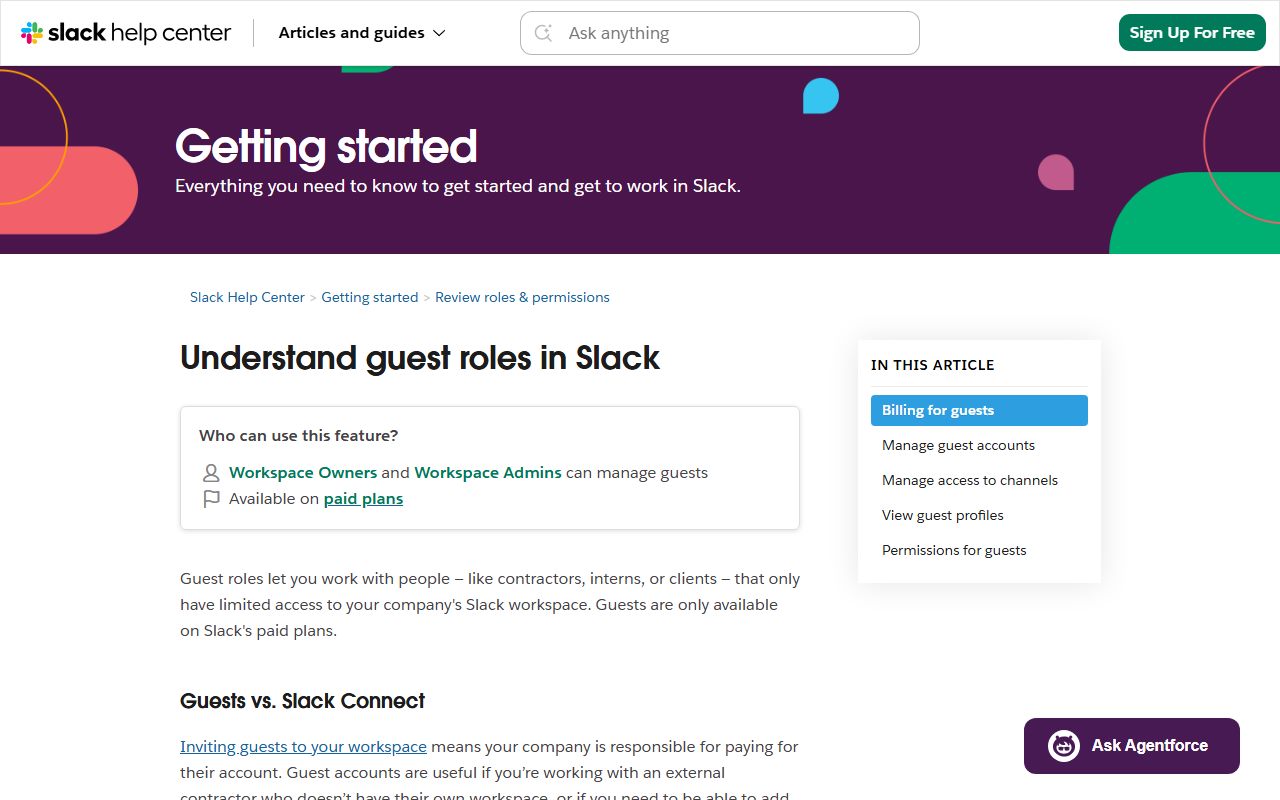Click the 'IN THIS ARTICLE' heading

pyautogui.click(x=932, y=365)
